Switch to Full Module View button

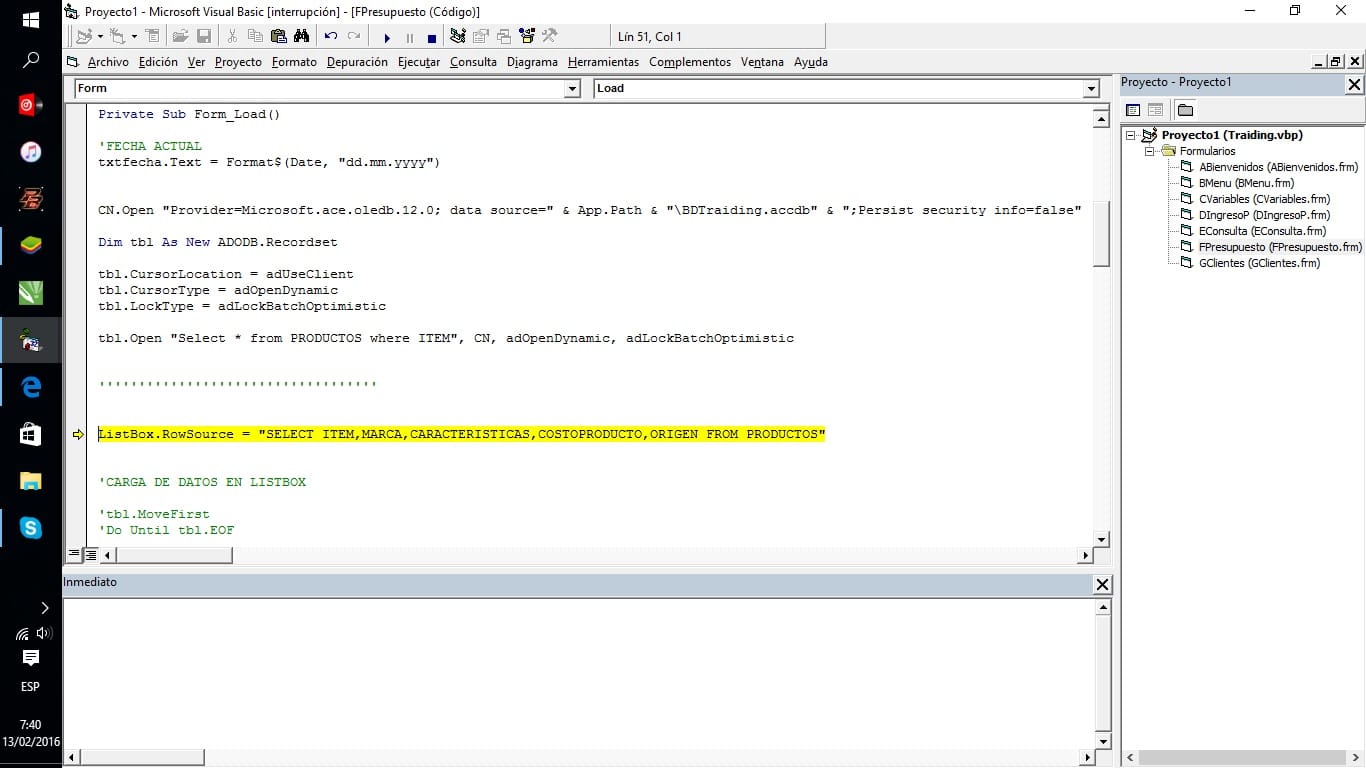coord(90,555)
